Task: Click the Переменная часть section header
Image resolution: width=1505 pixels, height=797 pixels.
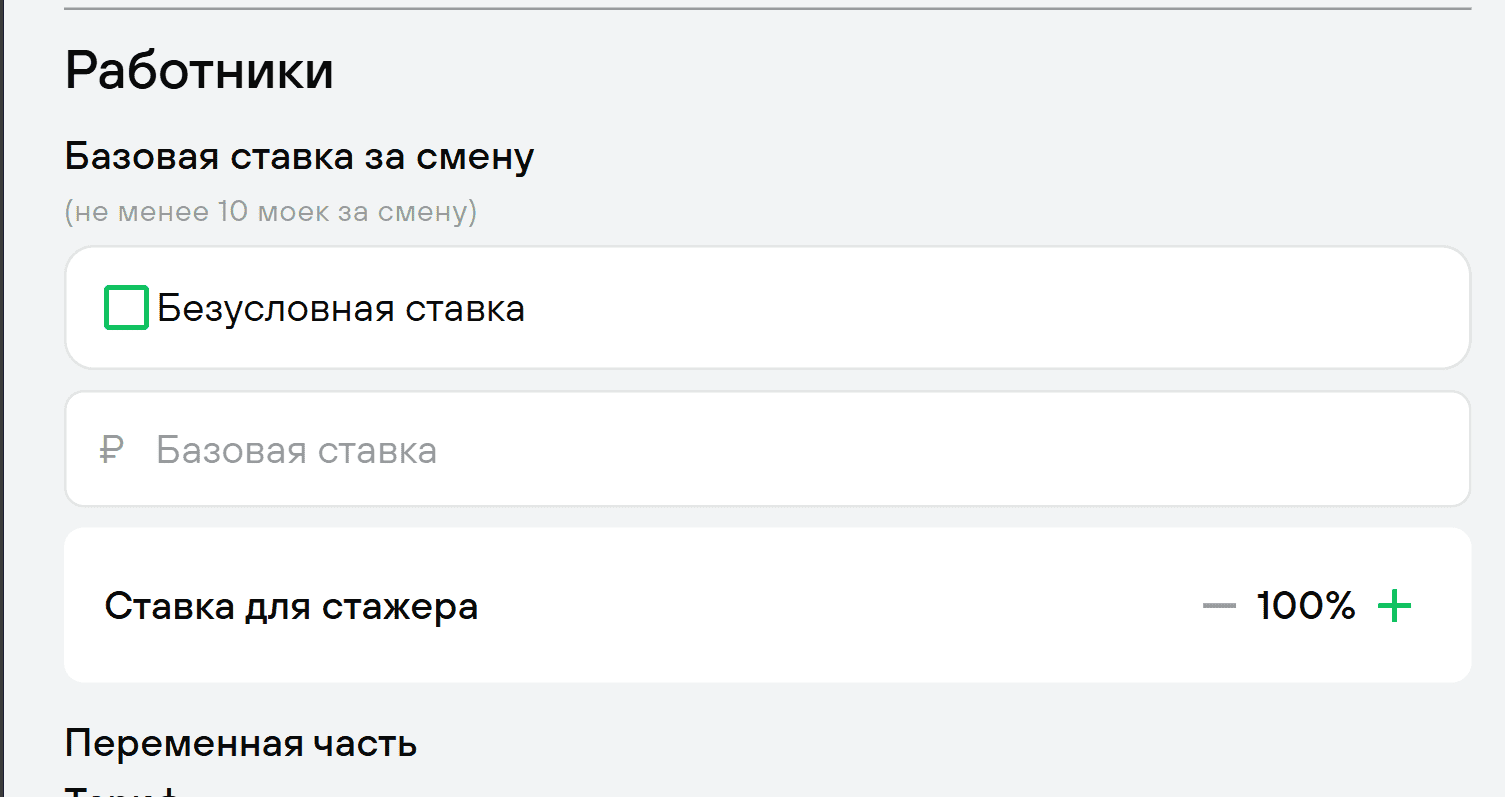Action: 240,742
